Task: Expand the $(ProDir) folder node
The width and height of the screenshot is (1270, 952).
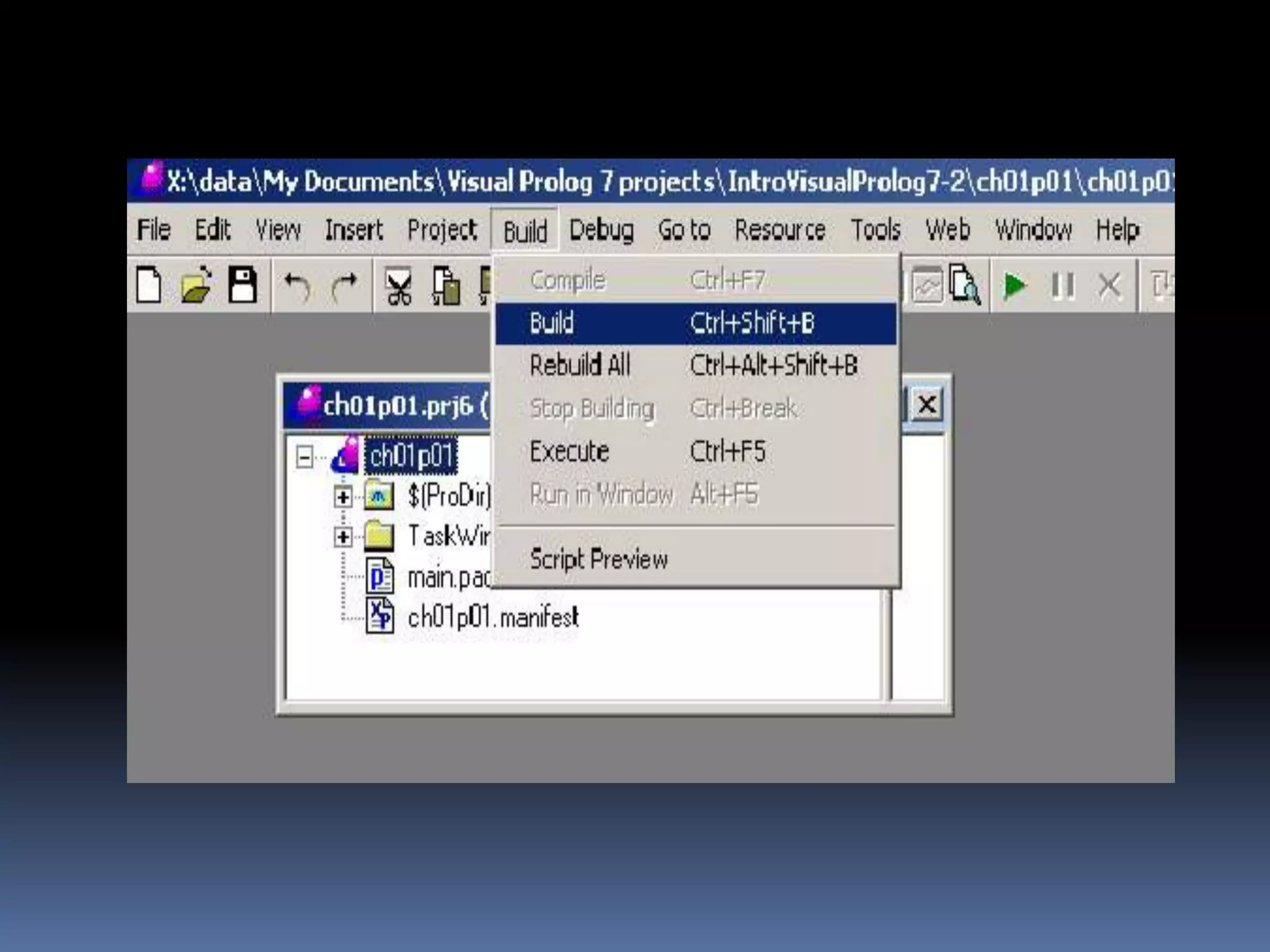Action: [x=342, y=497]
